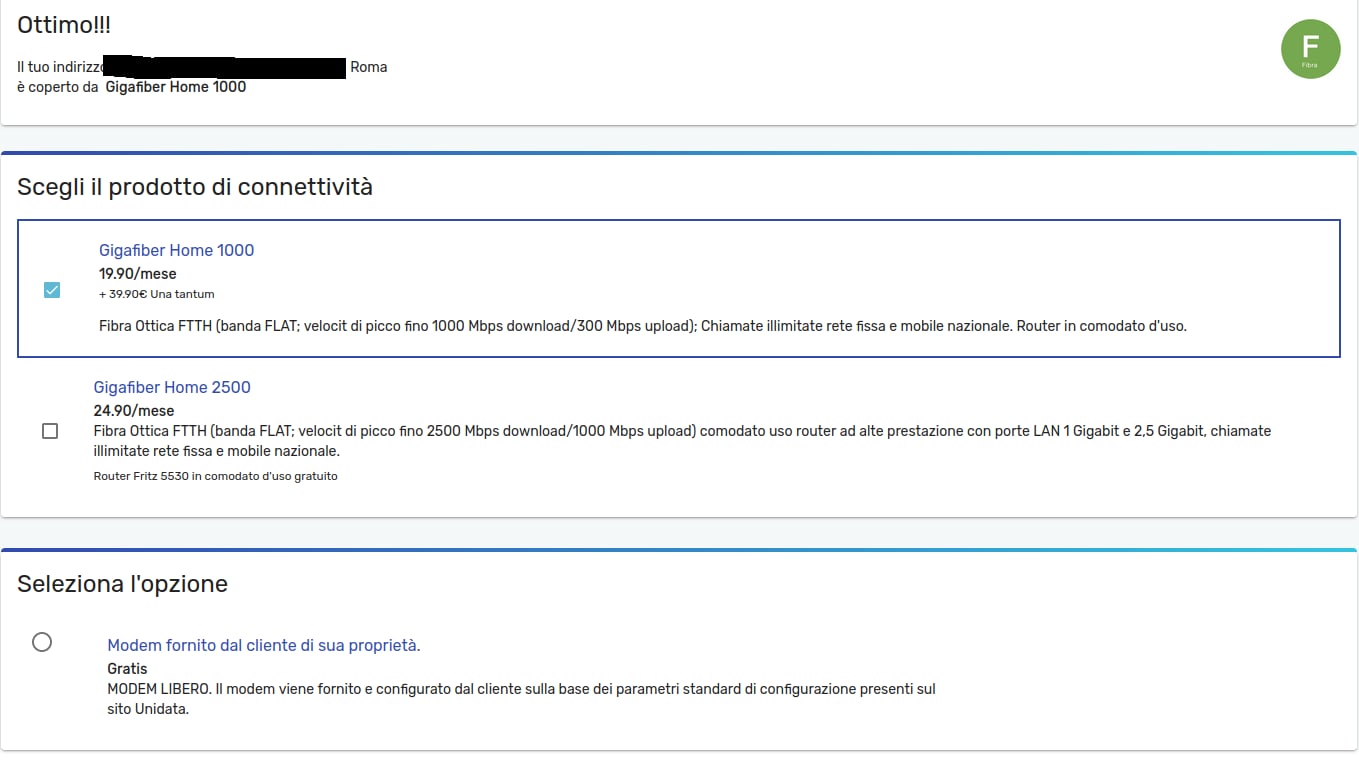Click the '+ 39.90€ Una tantum' fee note
Viewport: 1359px width, 767px height.
pyautogui.click(x=157, y=294)
